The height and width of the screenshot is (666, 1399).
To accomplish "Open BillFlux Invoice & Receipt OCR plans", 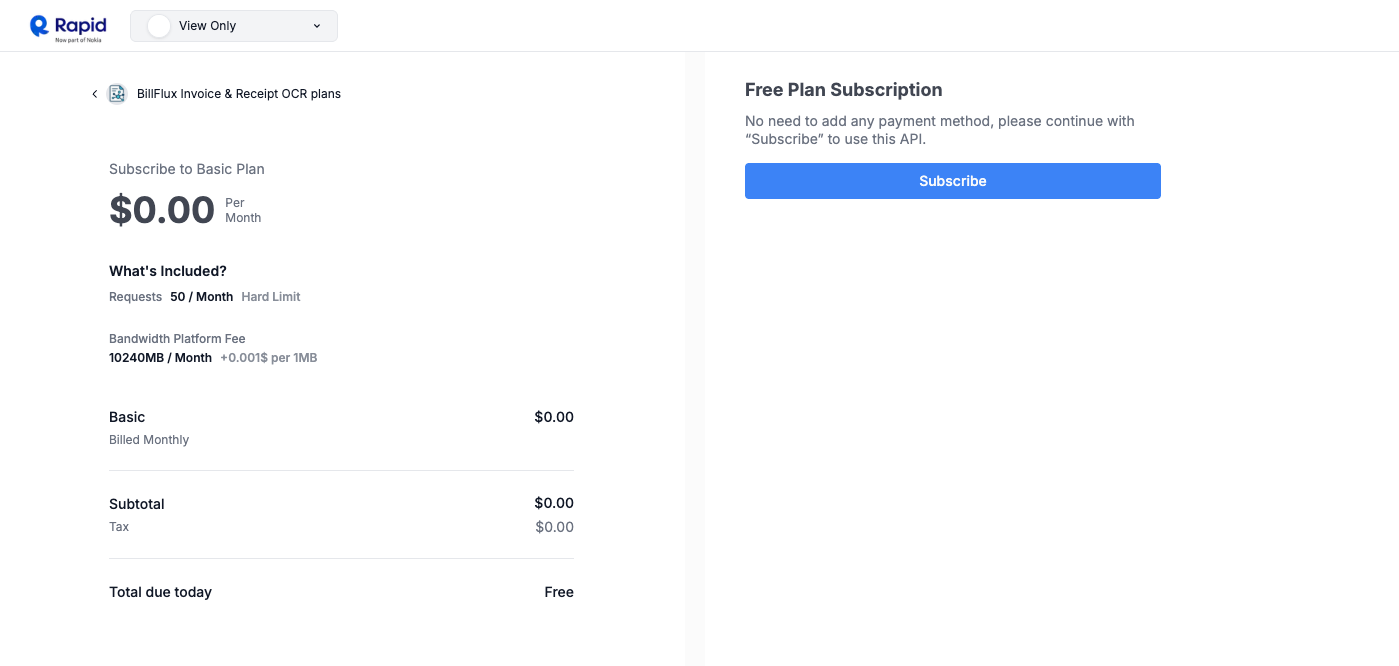I will point(238,93).
